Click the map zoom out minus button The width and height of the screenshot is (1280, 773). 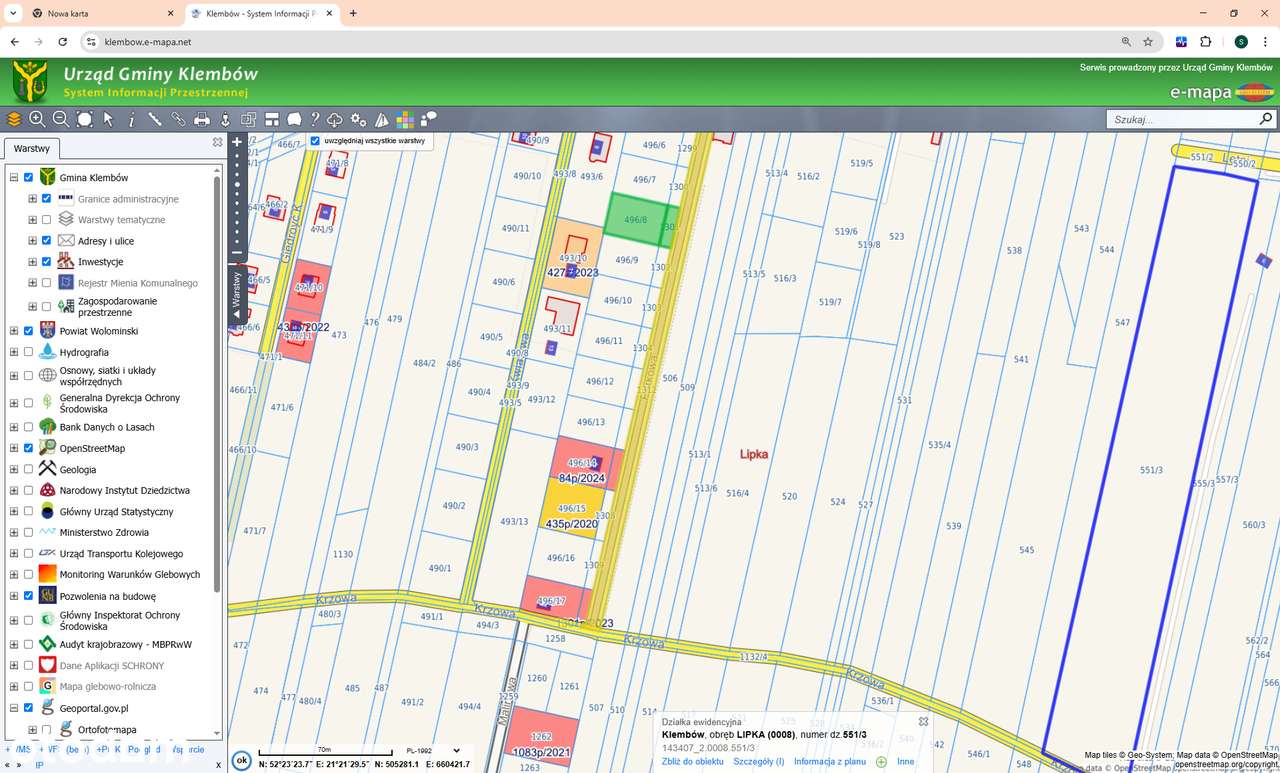click(237, 253)
